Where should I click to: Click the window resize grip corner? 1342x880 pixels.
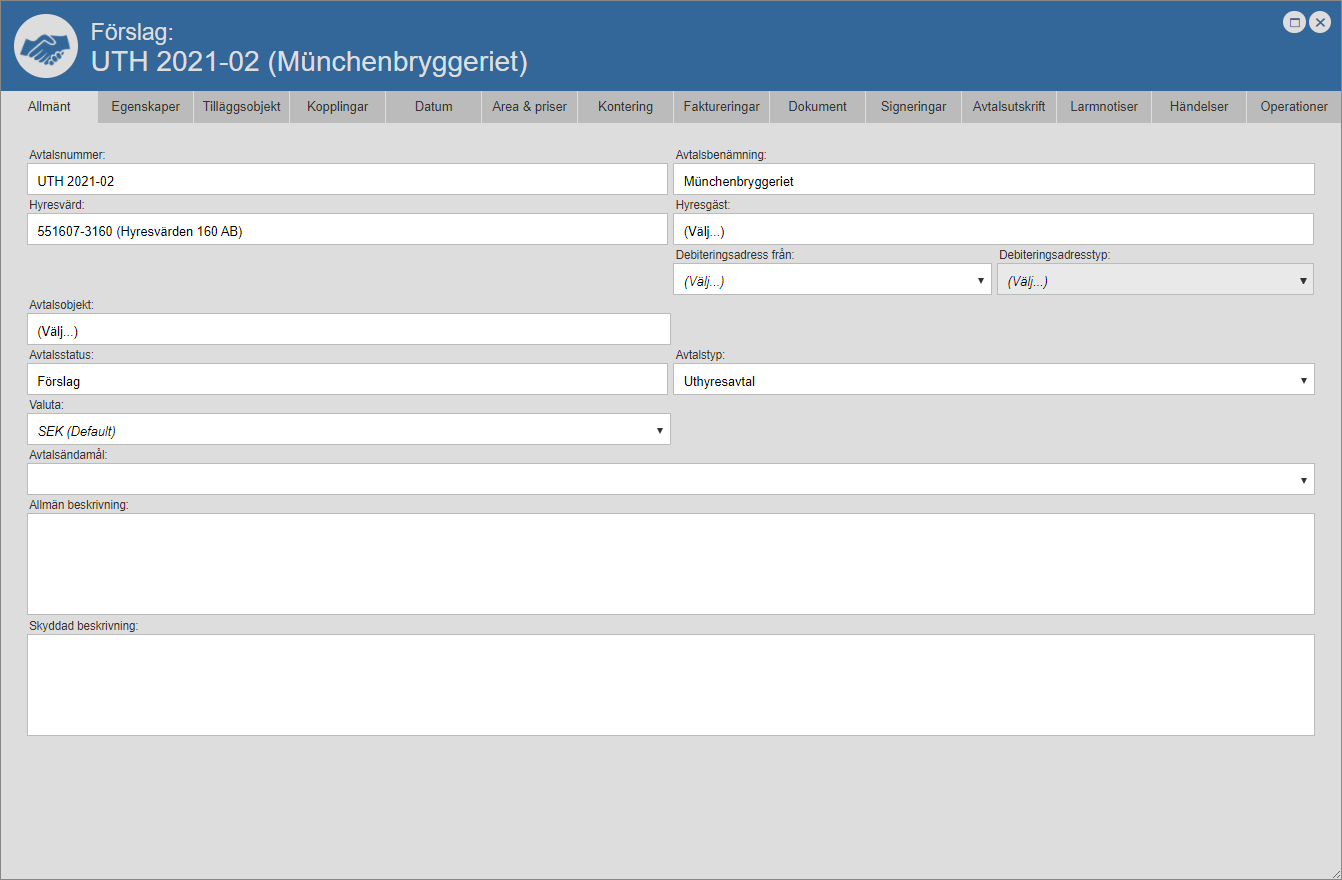1334,872
